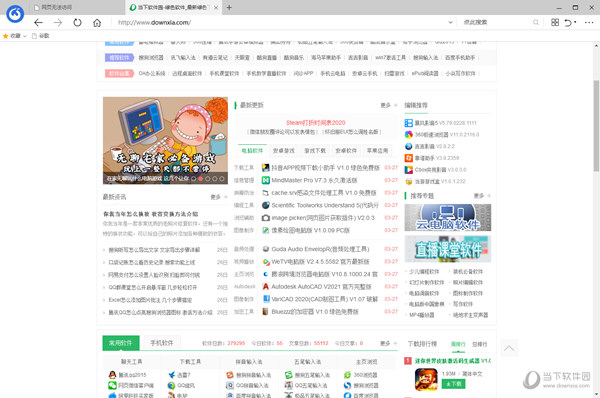This screenshot has height=398, width=600.
Task: Select the 苹果应用 tab
Action: (377, 151)
